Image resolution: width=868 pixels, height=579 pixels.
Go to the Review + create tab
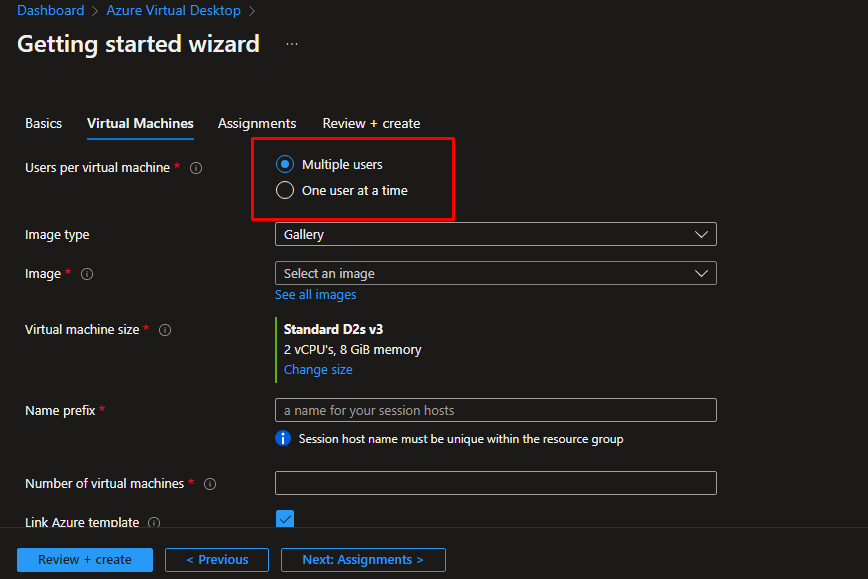click(371, 123)
